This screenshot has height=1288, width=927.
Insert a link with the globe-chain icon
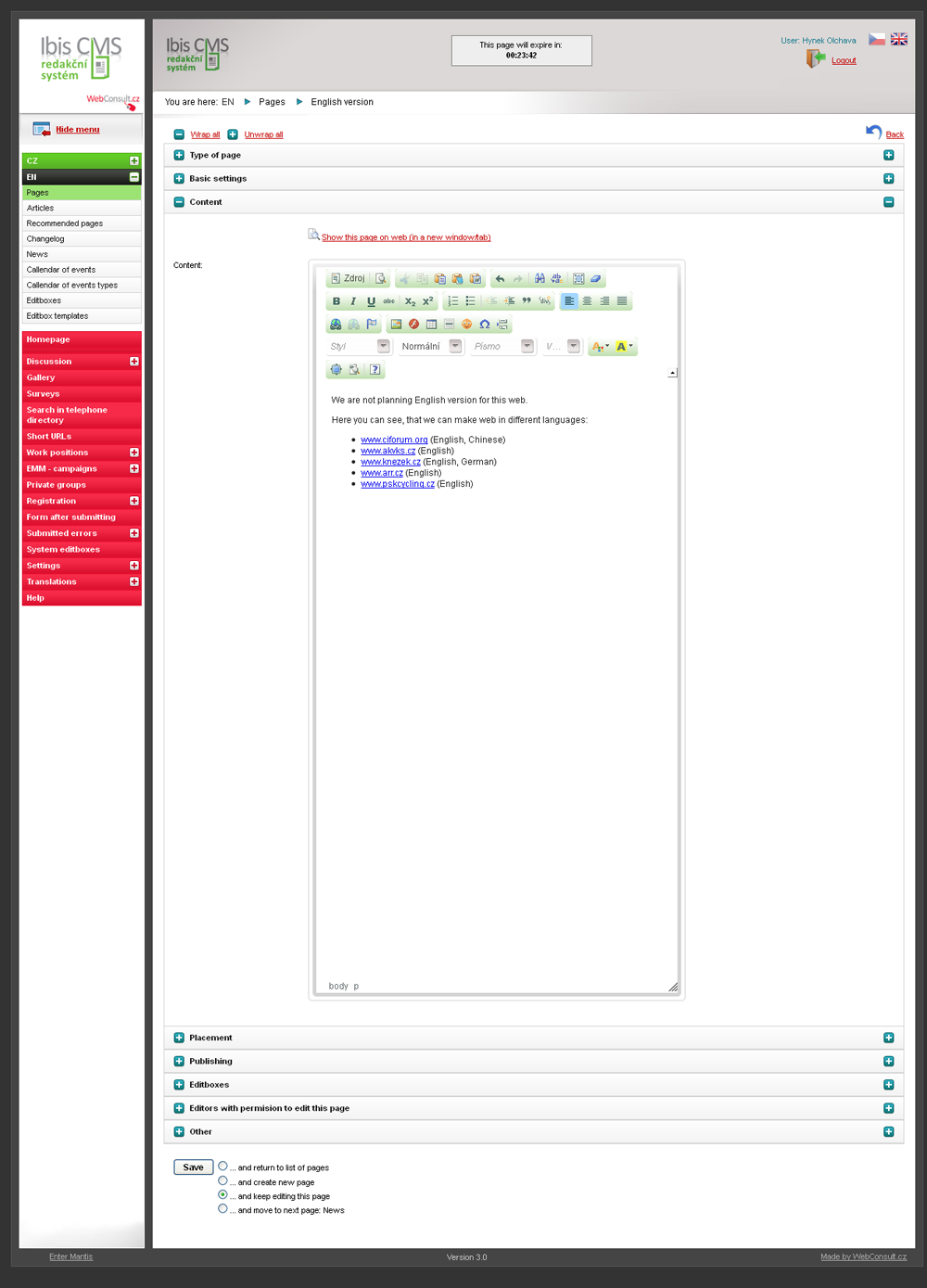[x=336, y=325]
